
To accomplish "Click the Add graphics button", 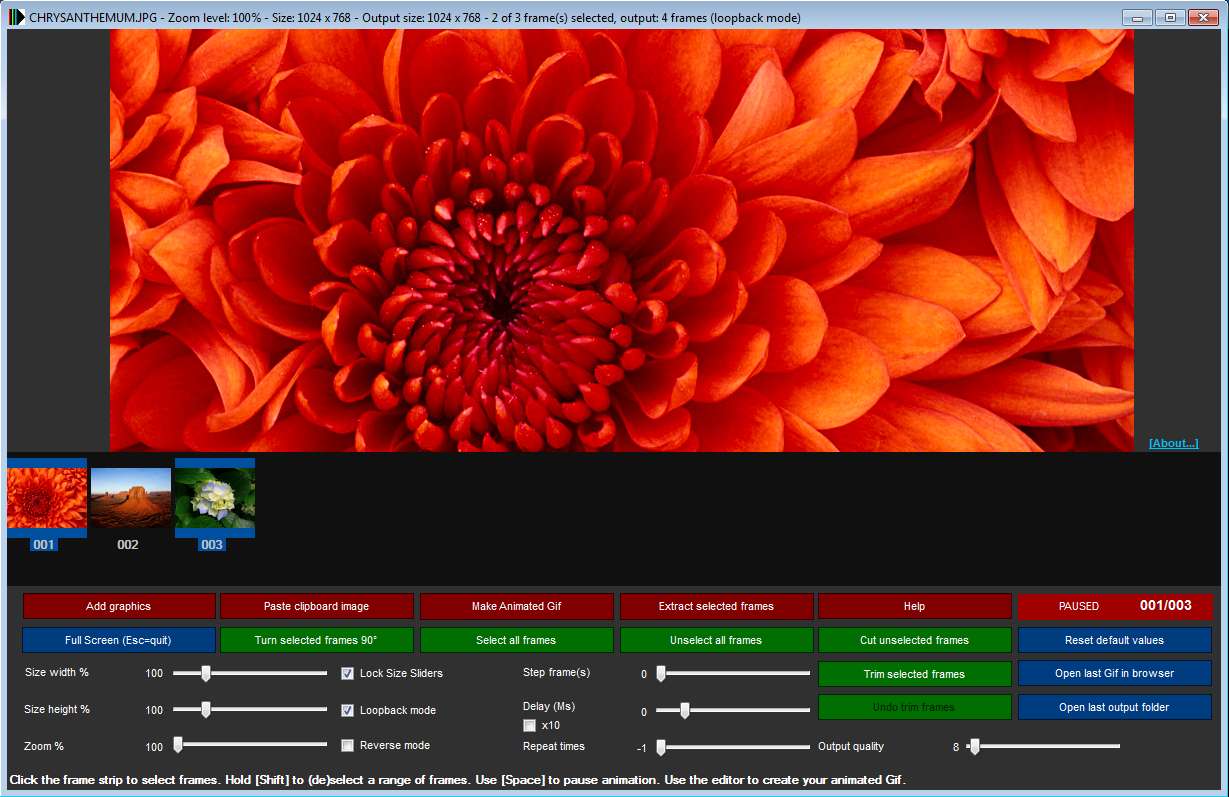I will tap(118, 606).
